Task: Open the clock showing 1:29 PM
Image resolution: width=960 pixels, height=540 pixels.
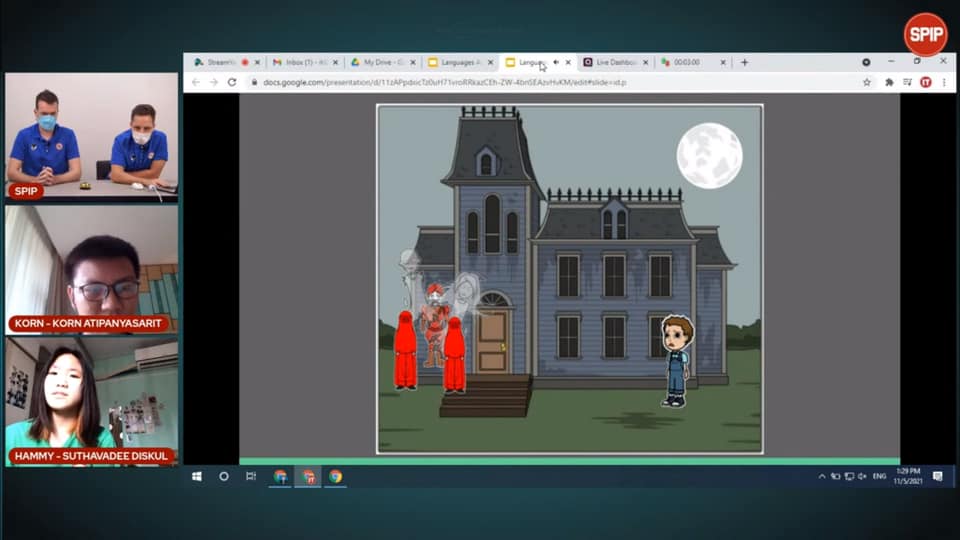Action: click(x=908, y=476)
